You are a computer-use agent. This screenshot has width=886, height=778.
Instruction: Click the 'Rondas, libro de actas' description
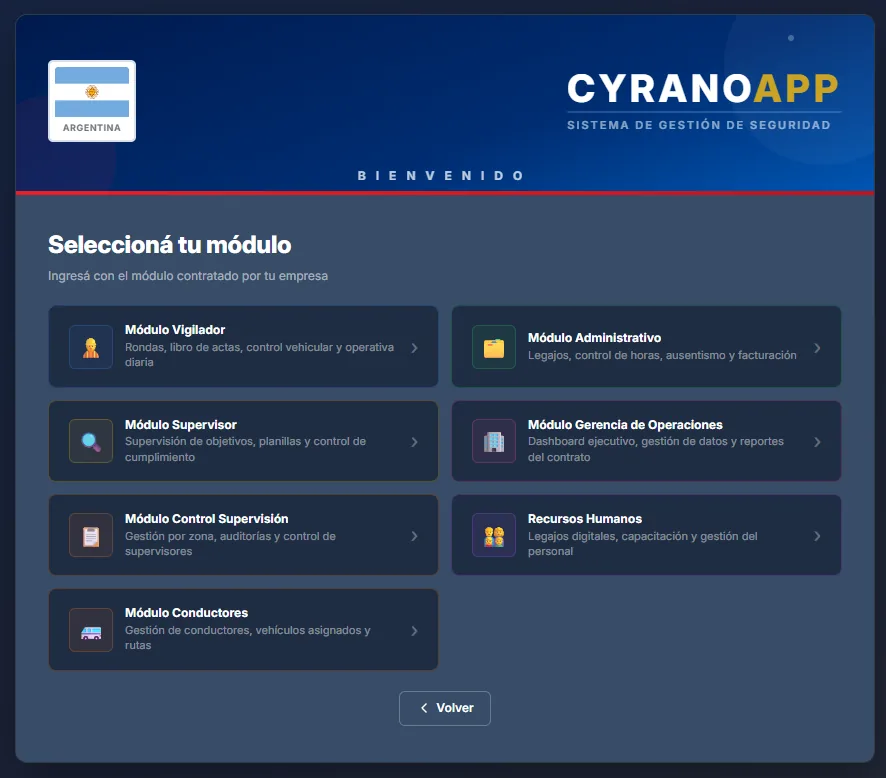(x=259, y=355)
